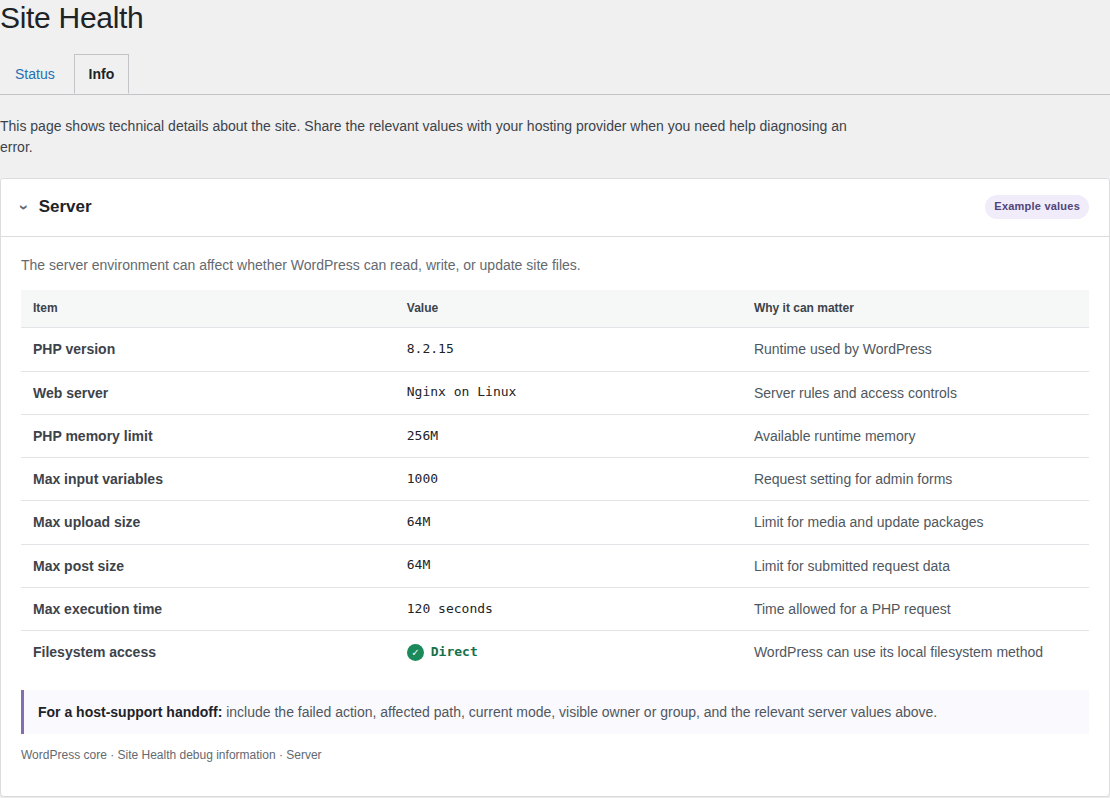
Task: Click the Site Health page title
Action: 71,18
